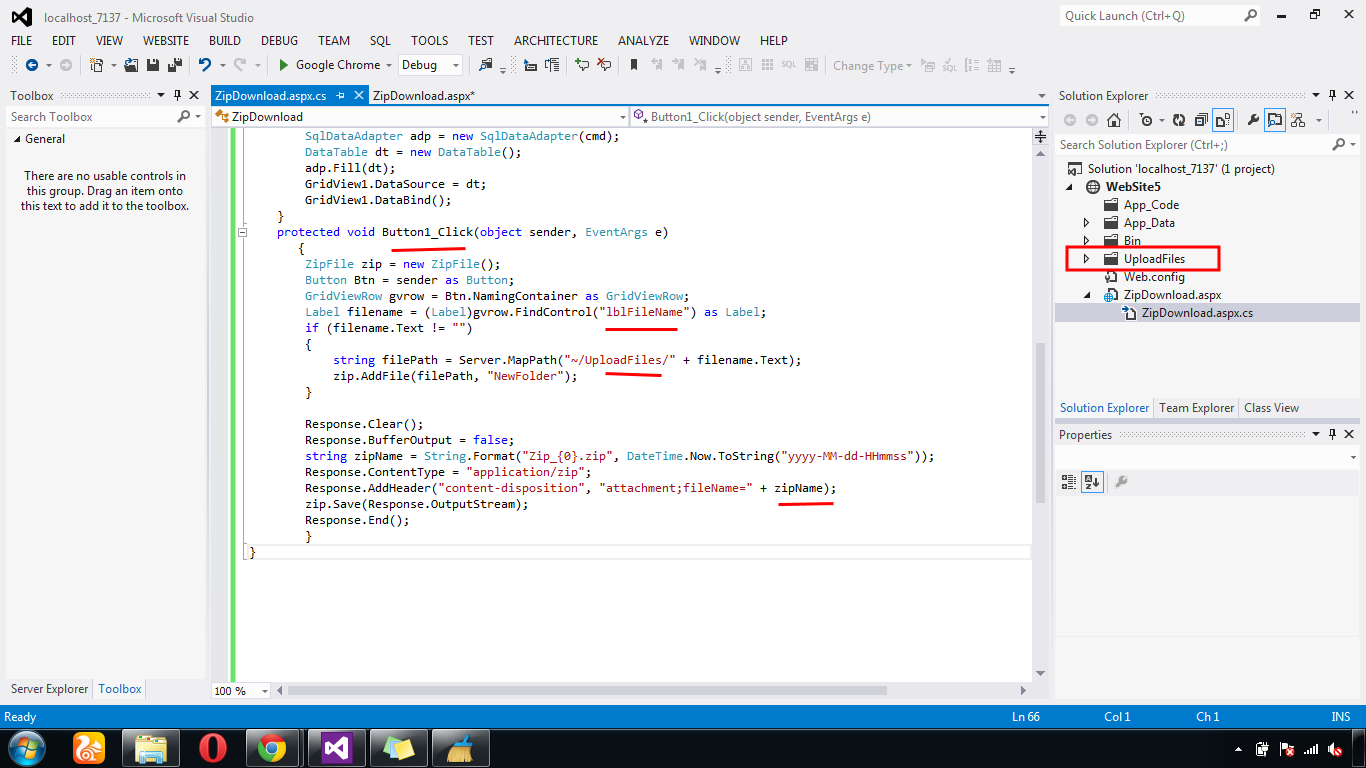
Task: Open Google Chrome from the taskbar
Action: pos(272,747)
